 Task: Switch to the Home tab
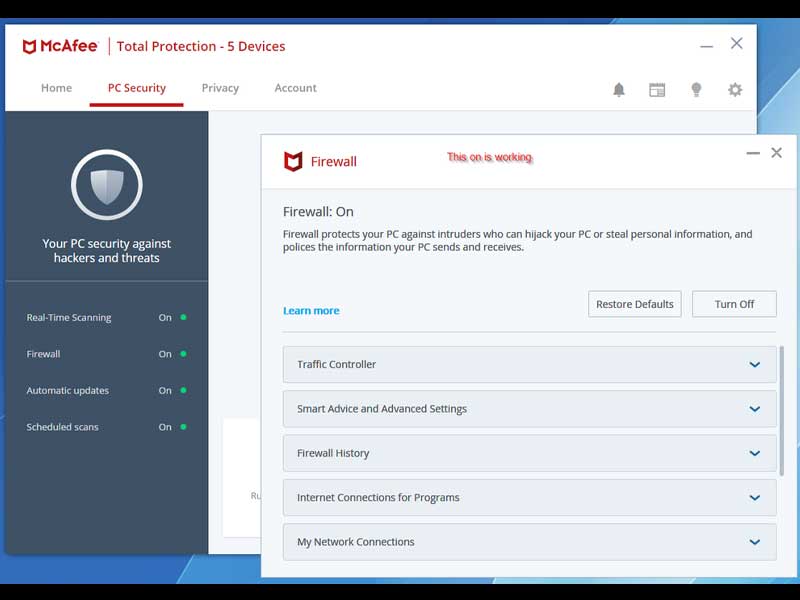click(x=56, y=88)
